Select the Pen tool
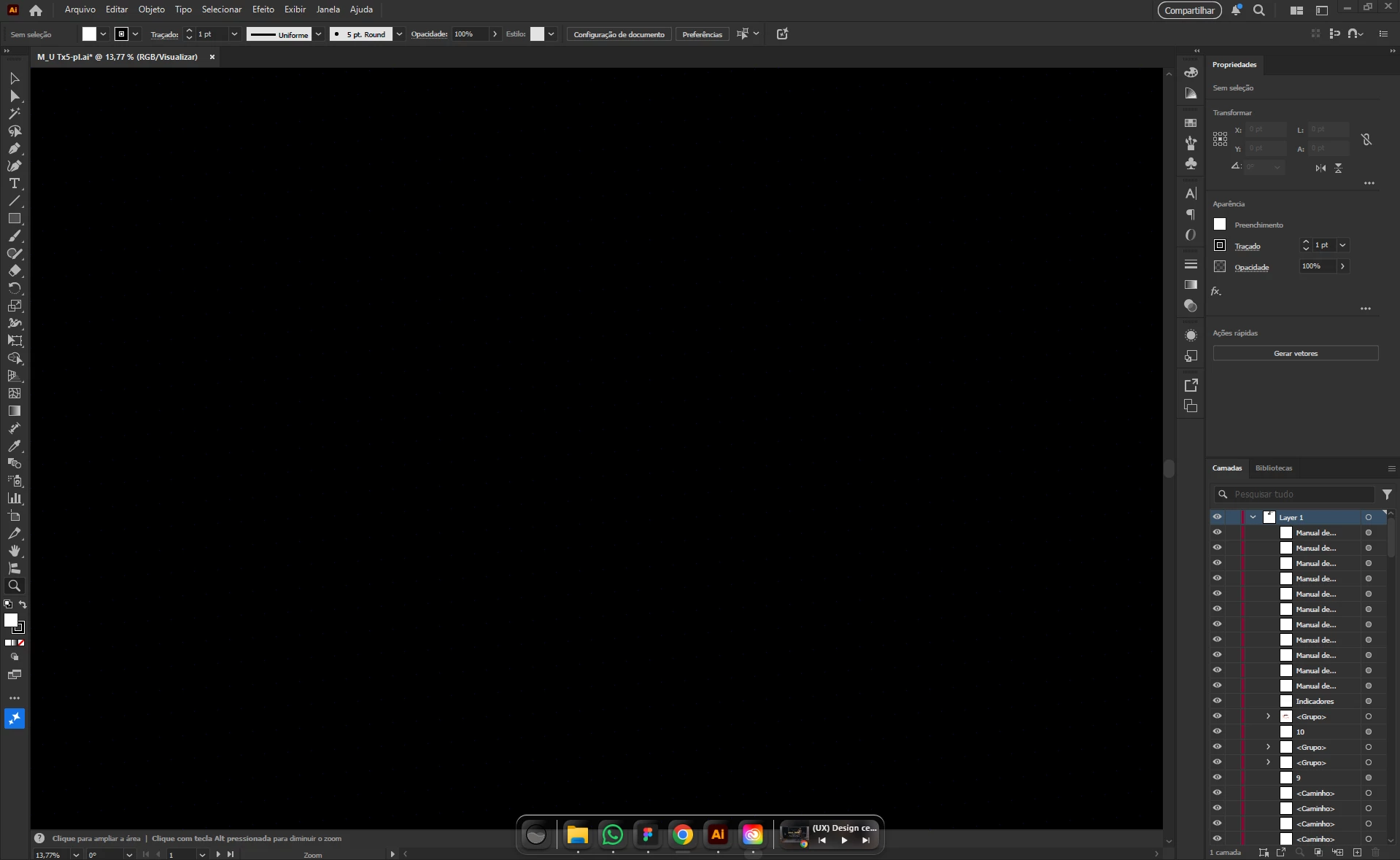Image resolution: width=1400 pixels, height=860 pixels. click(15, 148)
